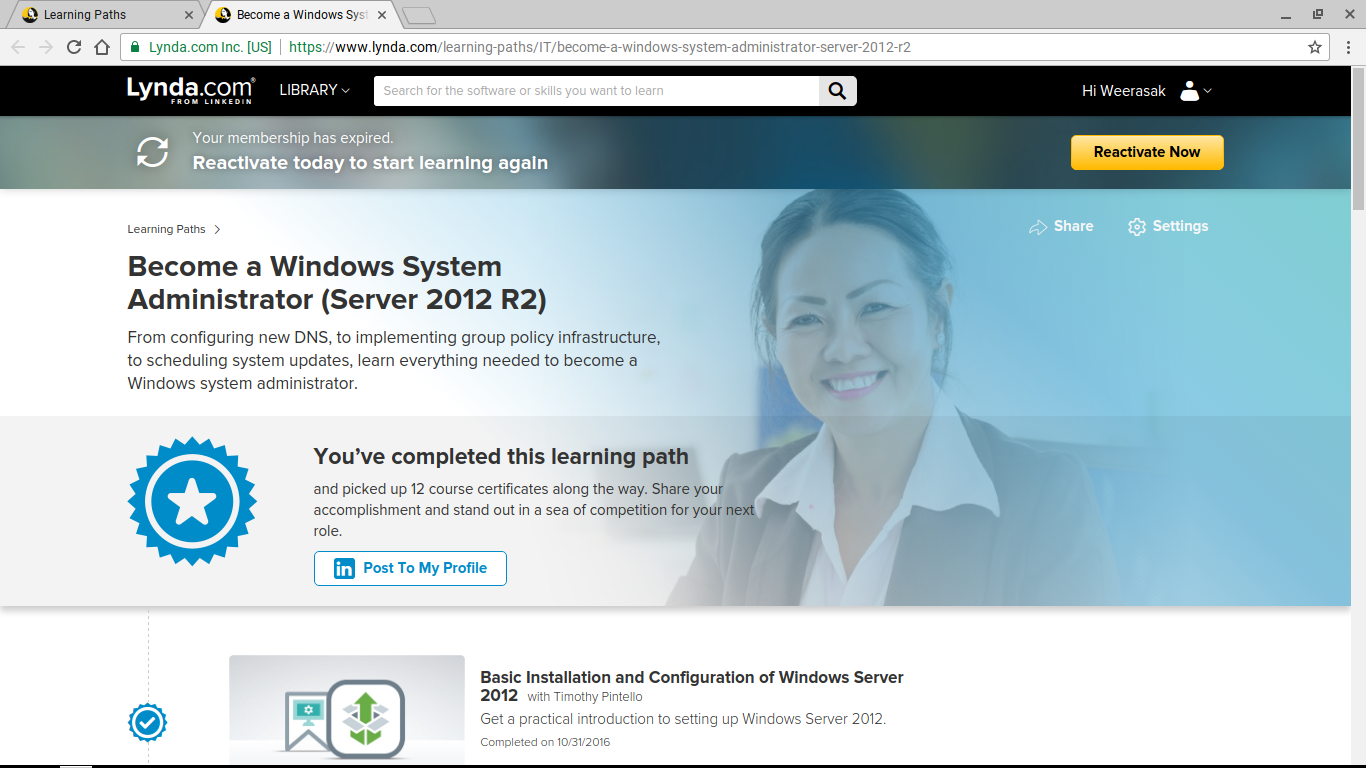Expand the LIBRARY dropdown menu
This screenshot has height=768, width=1366.
click(x=314, y=90)
